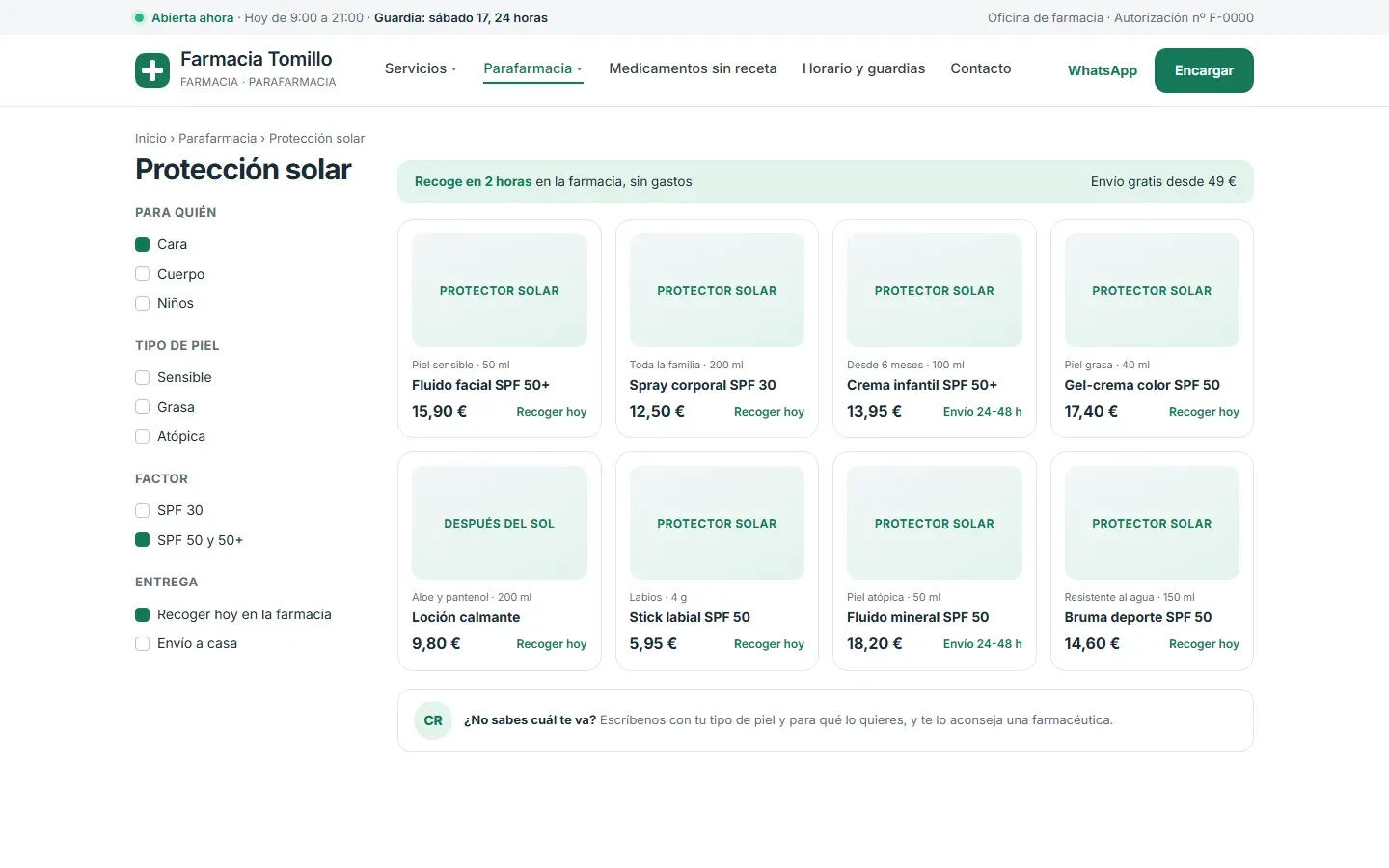Image resolution: width=1389 pixels, height=868 pixels.
Task: Check the Niños filter checkbox
Action: click(143, 303)
